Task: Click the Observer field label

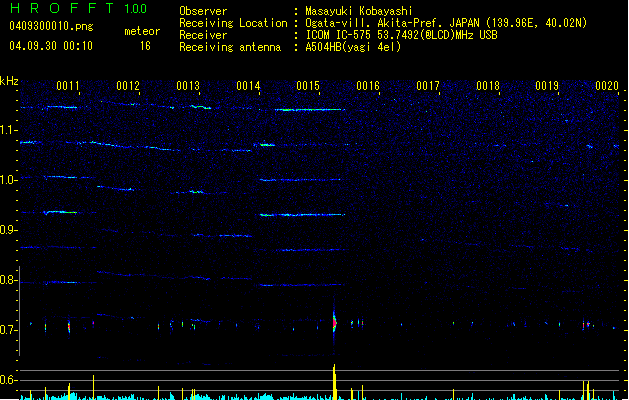Action: coord(203,11)
